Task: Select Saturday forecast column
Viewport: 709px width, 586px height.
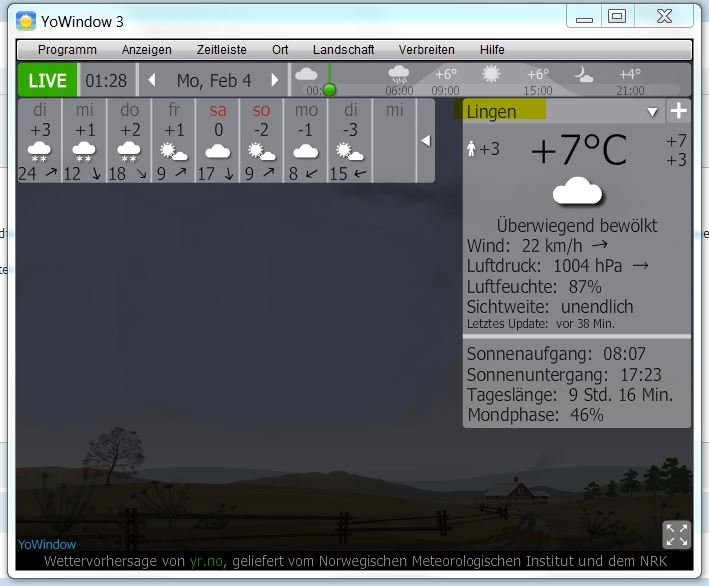Action: coord(218,141)
